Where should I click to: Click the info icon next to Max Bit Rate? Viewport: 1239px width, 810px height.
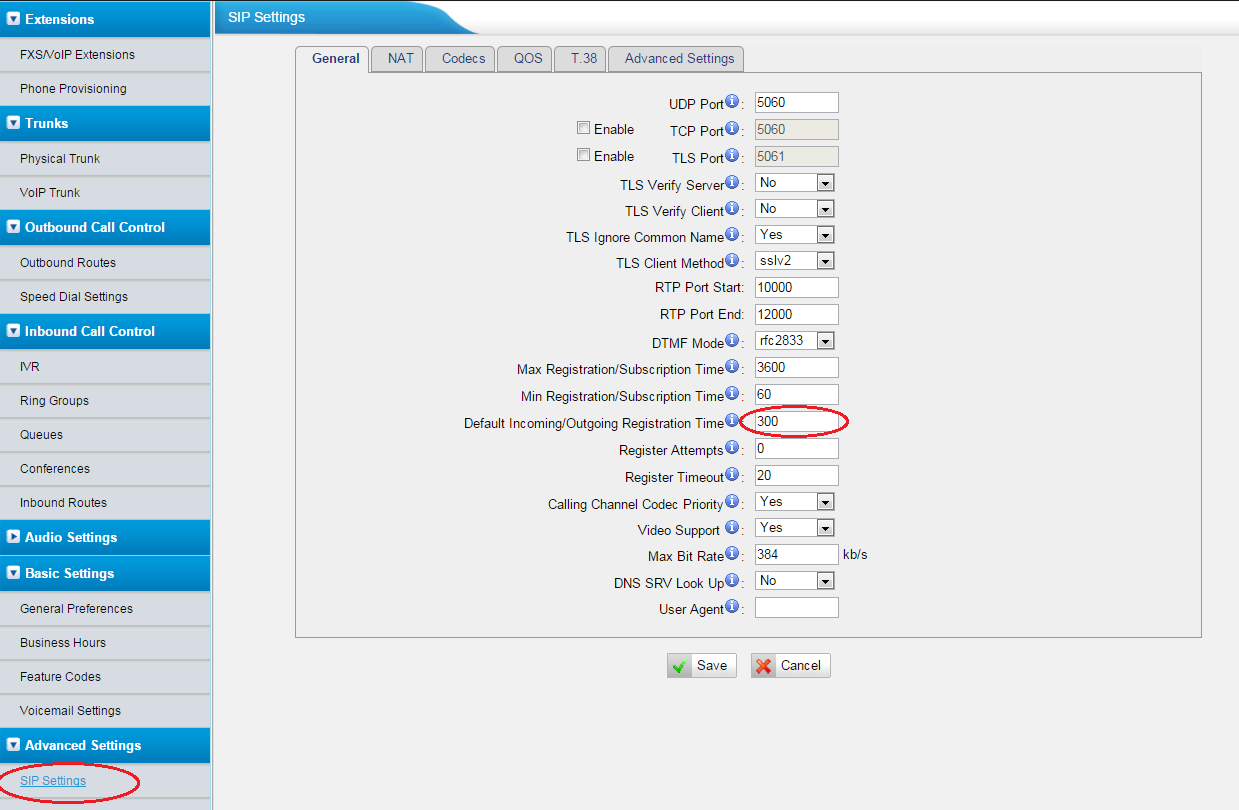732,553
